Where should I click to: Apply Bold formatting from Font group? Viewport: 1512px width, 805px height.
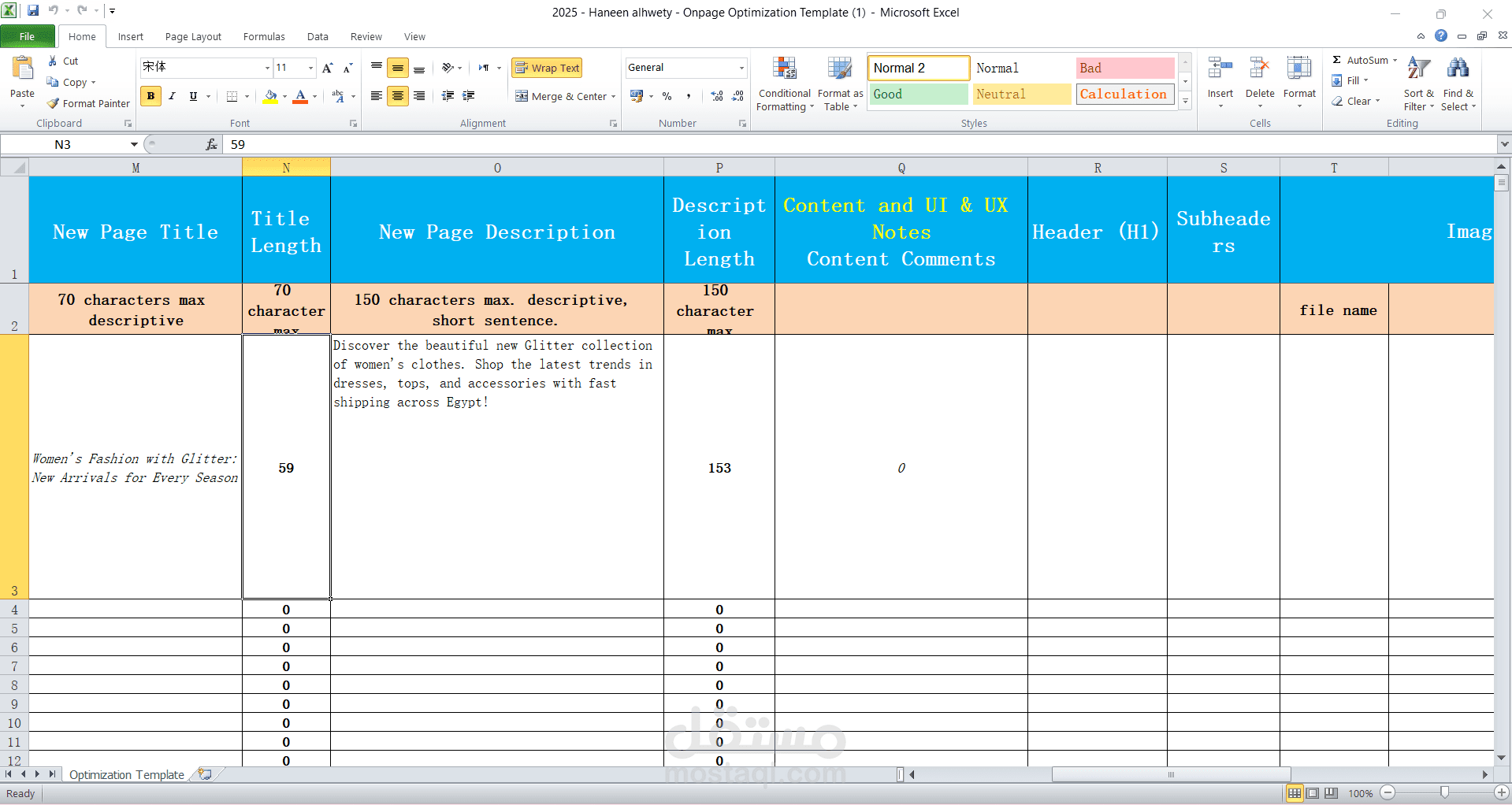[x=150, y=96]
